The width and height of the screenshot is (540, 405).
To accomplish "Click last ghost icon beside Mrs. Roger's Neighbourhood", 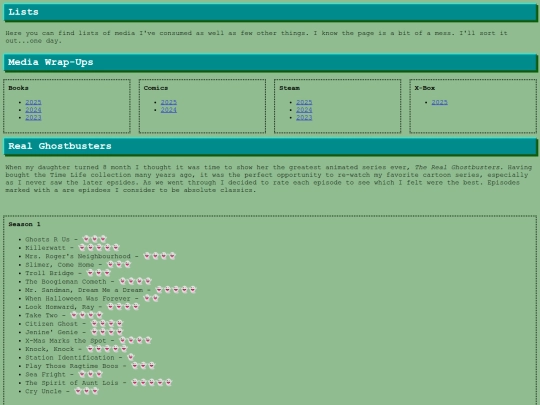I will coord(172,256).
